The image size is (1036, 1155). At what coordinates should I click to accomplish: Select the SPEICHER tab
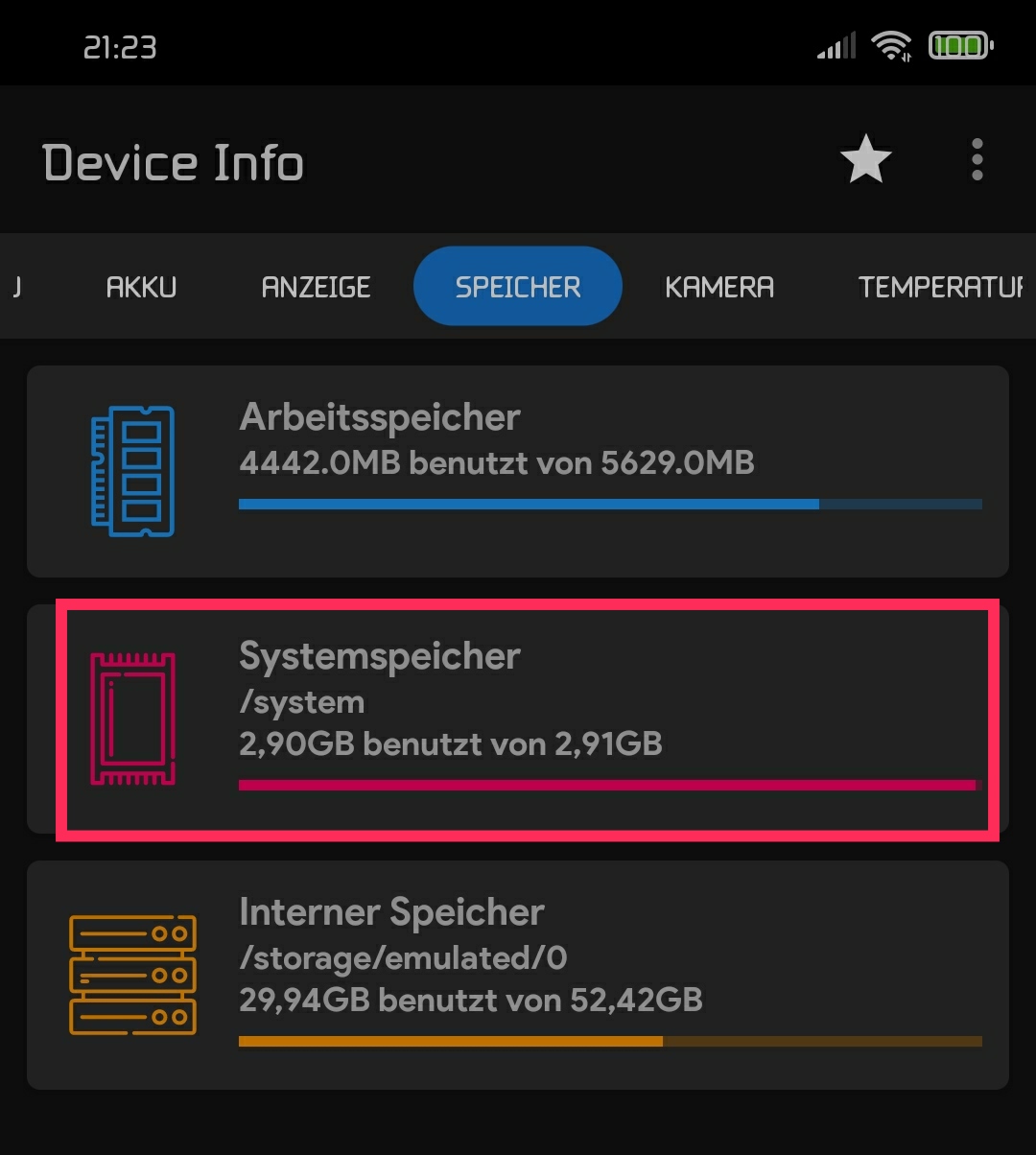(x=518, y=287)
